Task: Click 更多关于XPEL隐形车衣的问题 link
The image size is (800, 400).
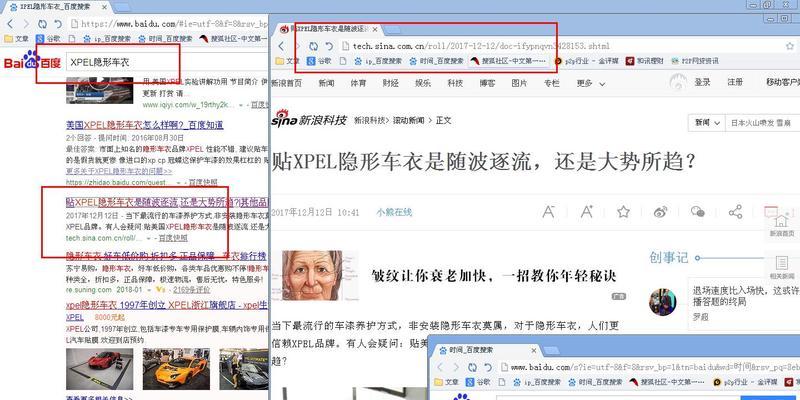Action: (119, 171)
